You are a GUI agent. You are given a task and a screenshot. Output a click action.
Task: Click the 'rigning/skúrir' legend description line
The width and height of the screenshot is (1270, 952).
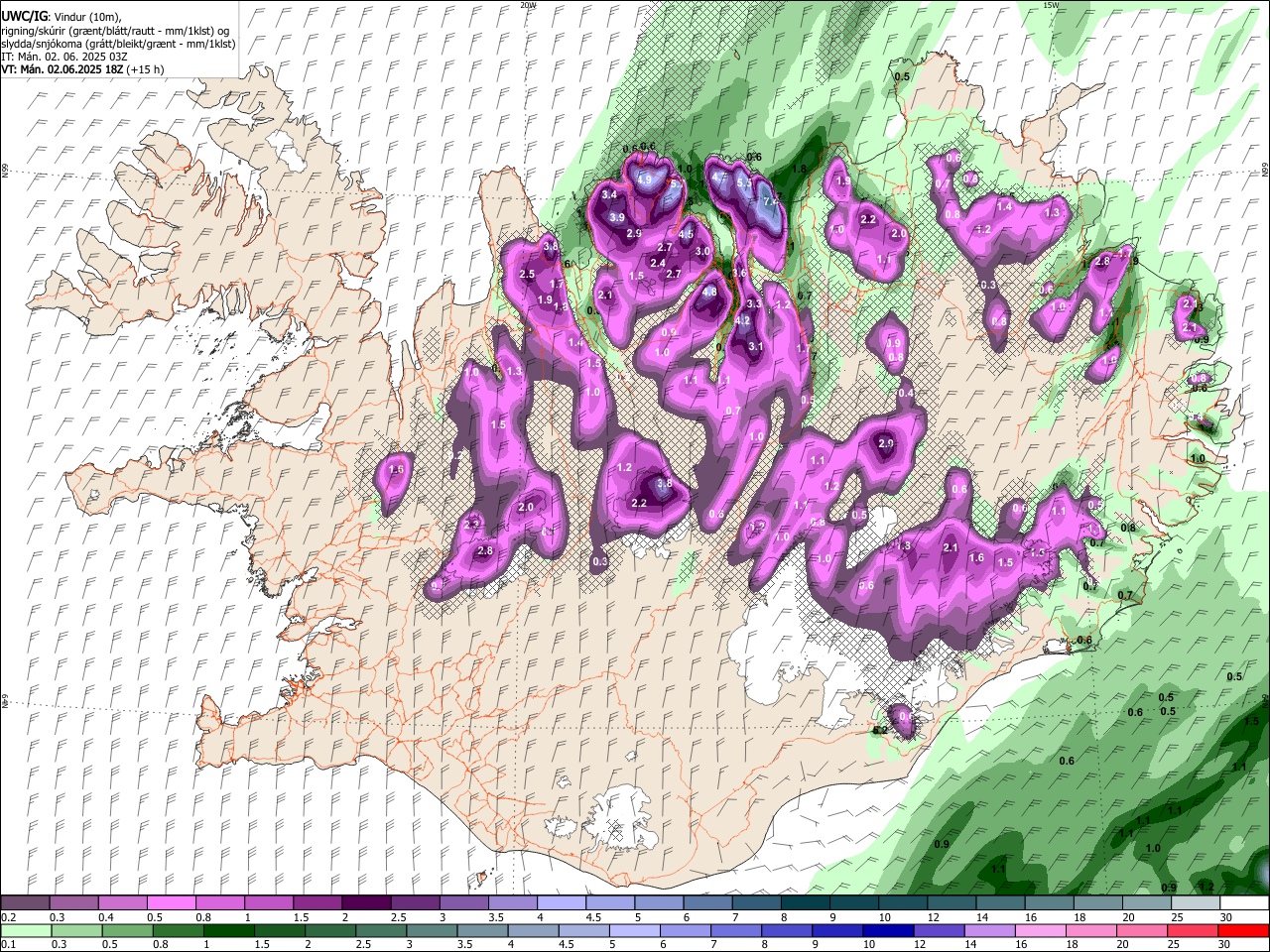[x=115, y=31]
